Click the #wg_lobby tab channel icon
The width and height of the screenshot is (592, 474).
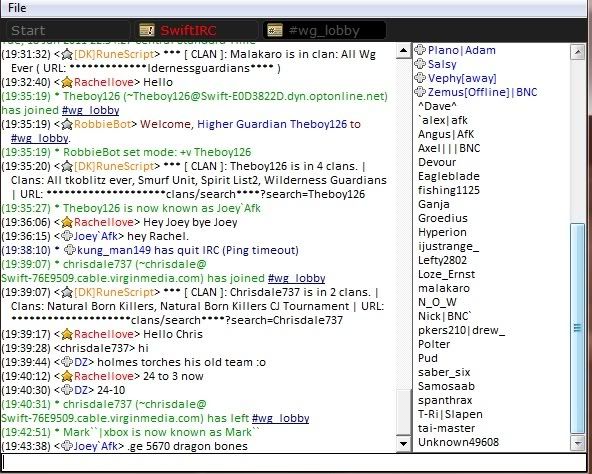click(x=274, y=30)
